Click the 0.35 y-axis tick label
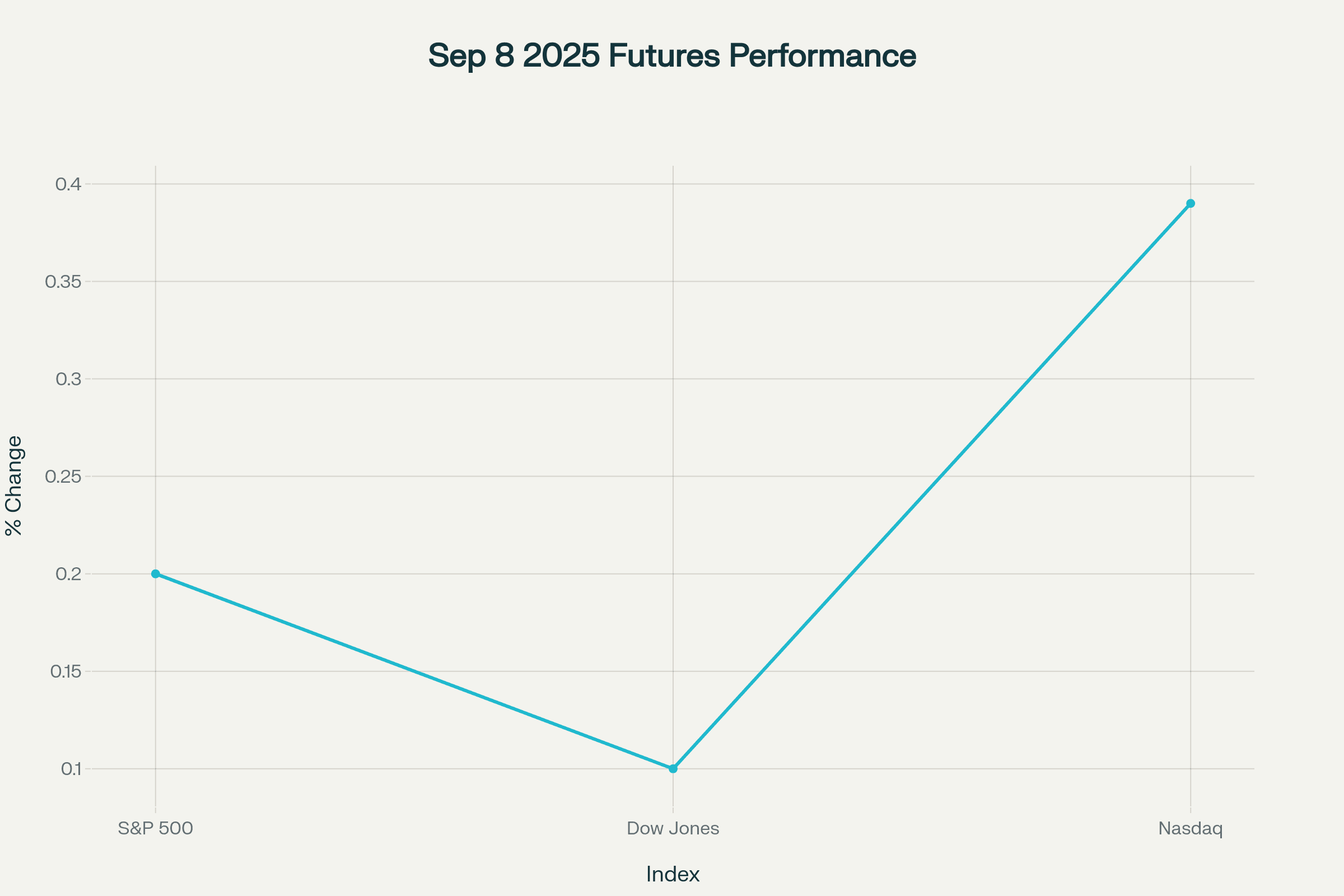The height and width of the screenshot is (896, 1344). (63, 282)
